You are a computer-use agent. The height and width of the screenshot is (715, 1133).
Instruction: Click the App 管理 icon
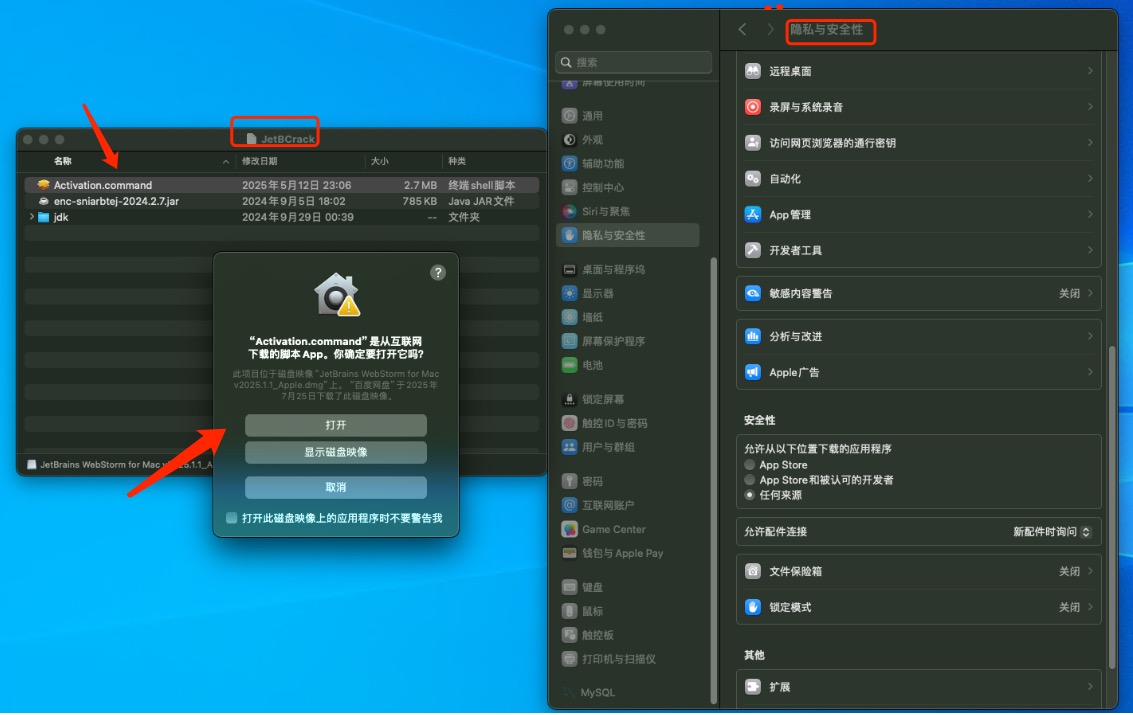753,214
